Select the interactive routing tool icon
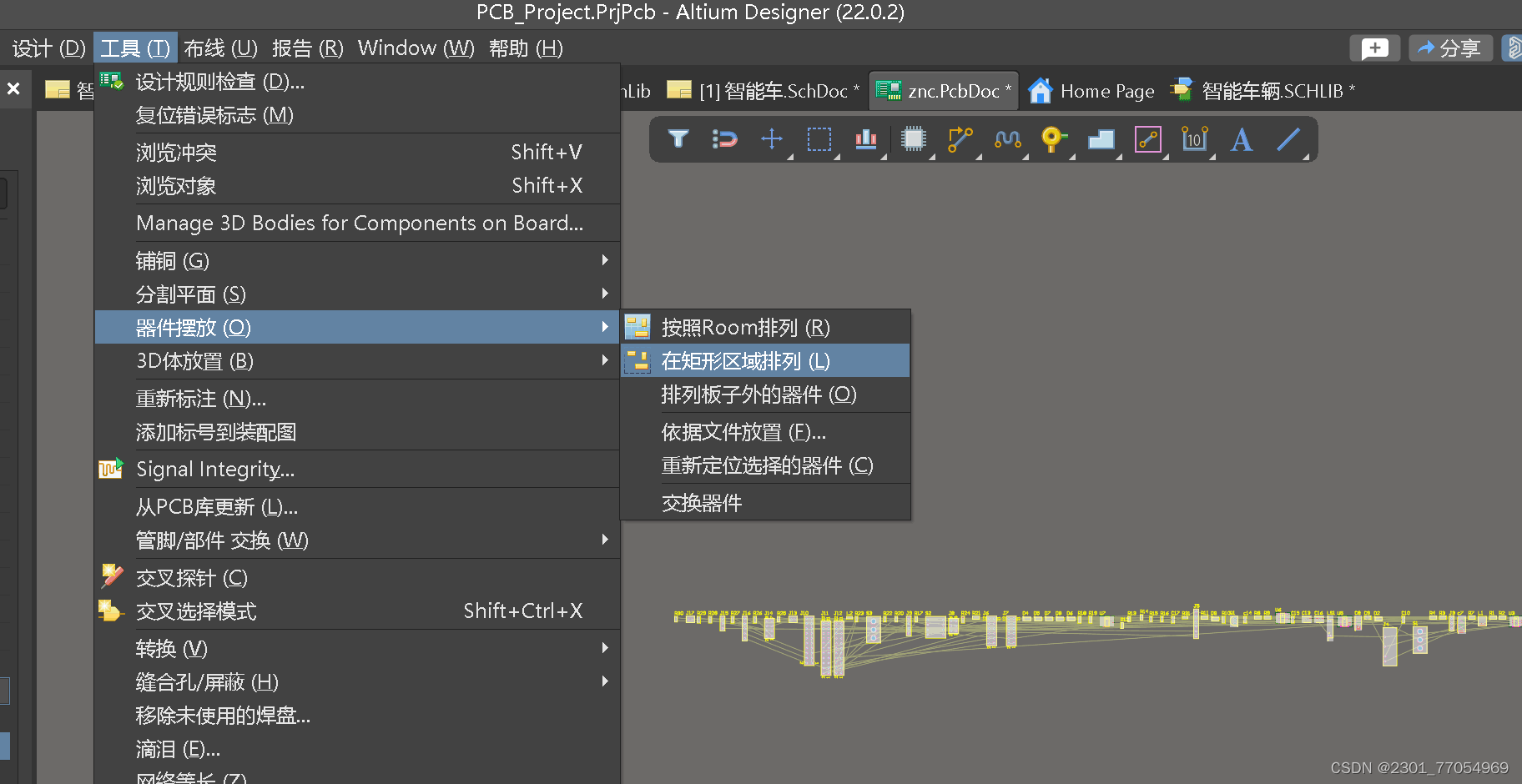This screenshot has height=784, width=1522. (x=960, y=139)
